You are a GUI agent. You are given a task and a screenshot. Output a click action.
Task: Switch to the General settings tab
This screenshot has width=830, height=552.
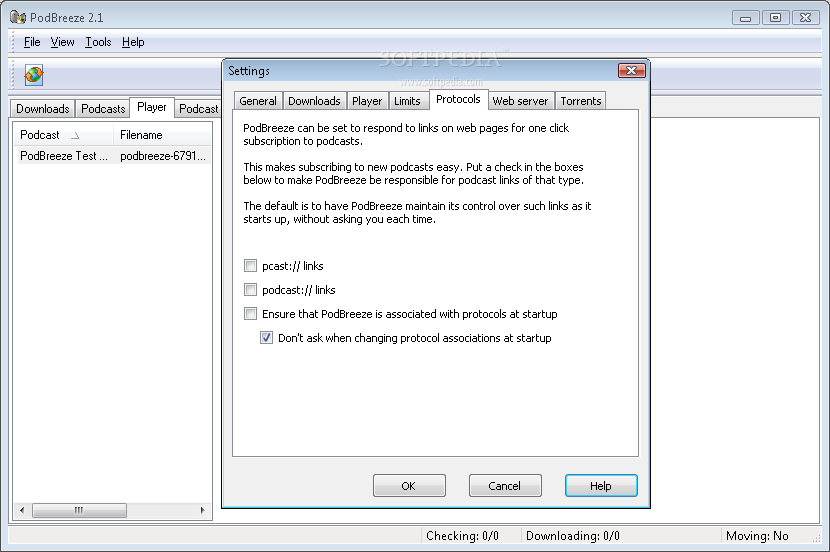[258, 101]
